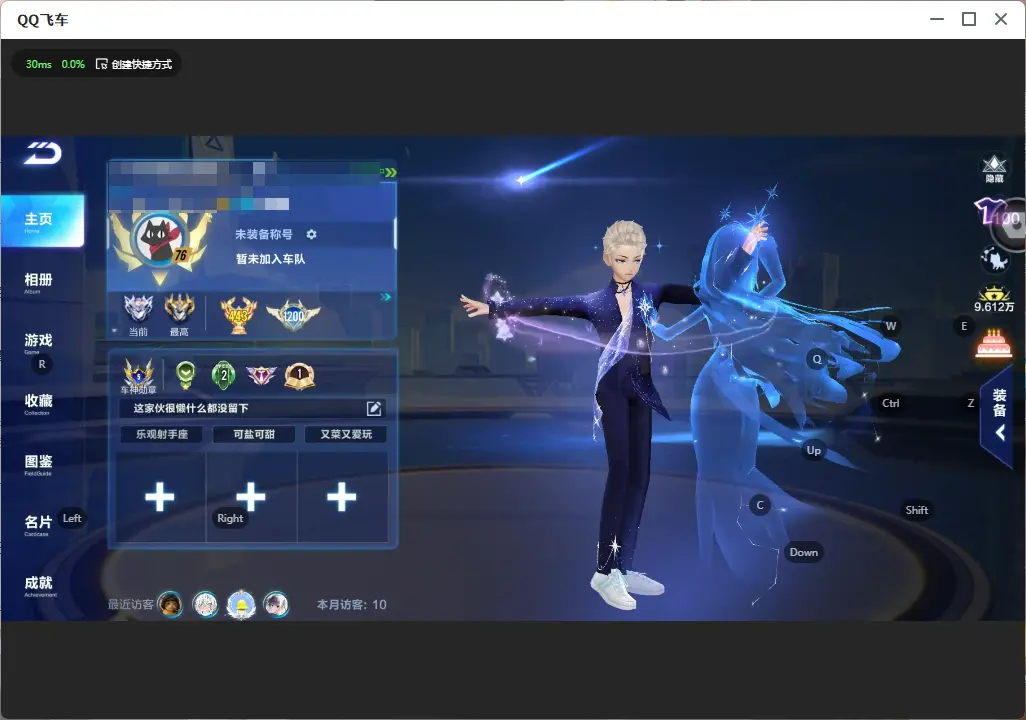Click the signature text 这家伙很懒什么都没留下

[191, 408]
